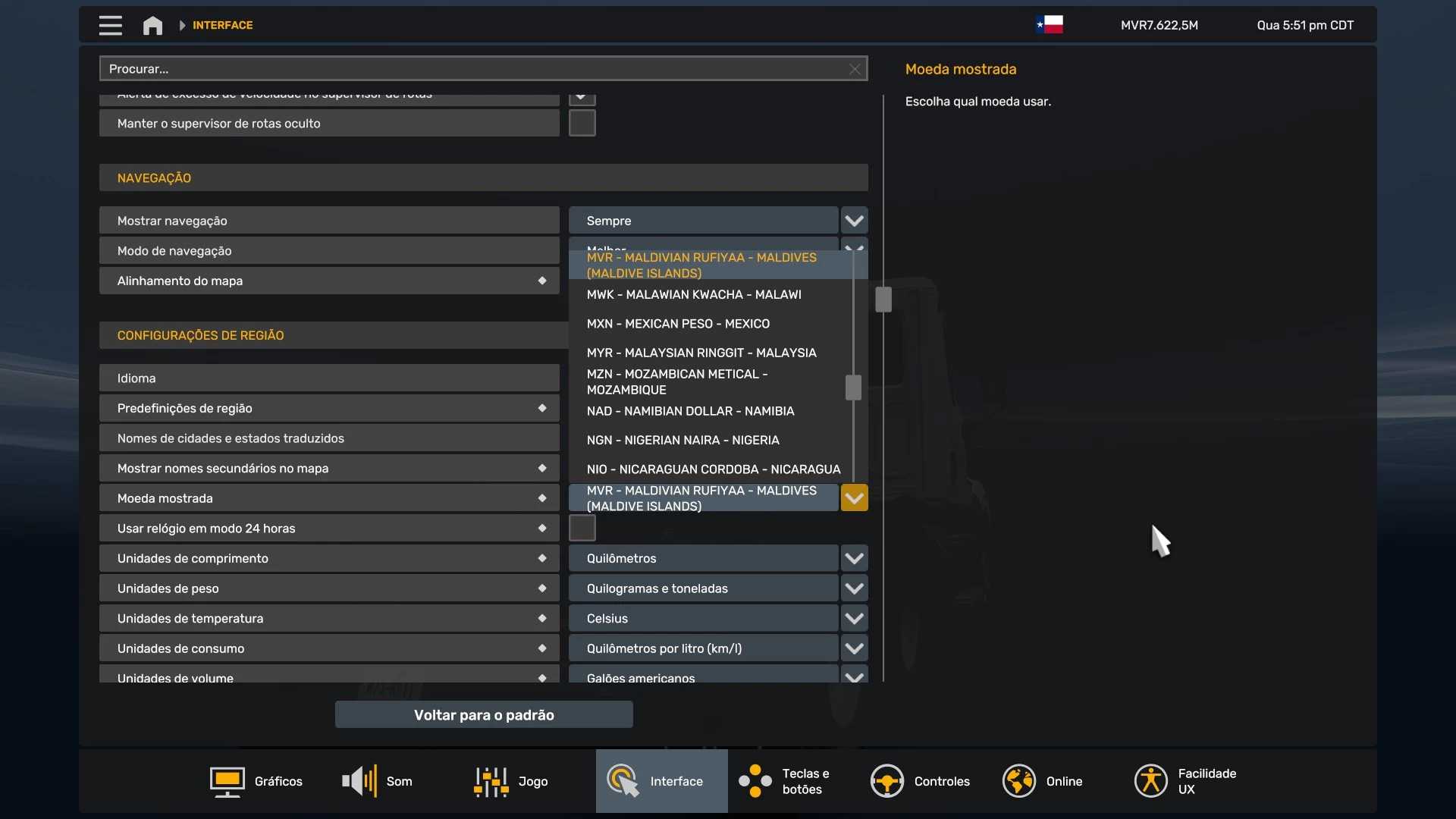The image size is (1456, 819).
Task: Open Som speaker icon
Action: 359,781
